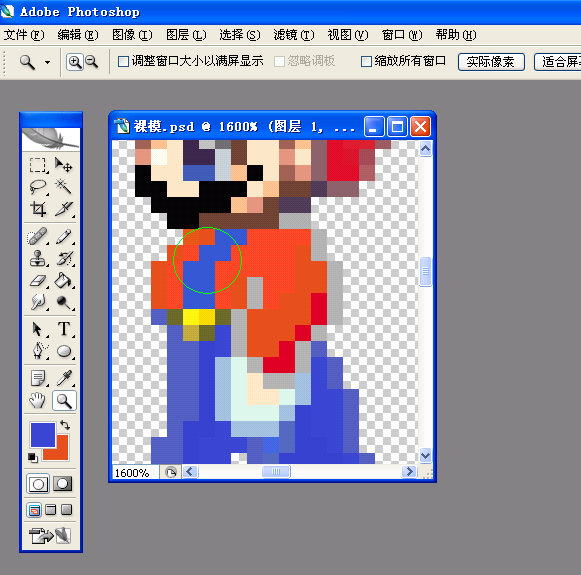Open the 图层(L) menu
This screenshot has width=581, height=575.
186,35
